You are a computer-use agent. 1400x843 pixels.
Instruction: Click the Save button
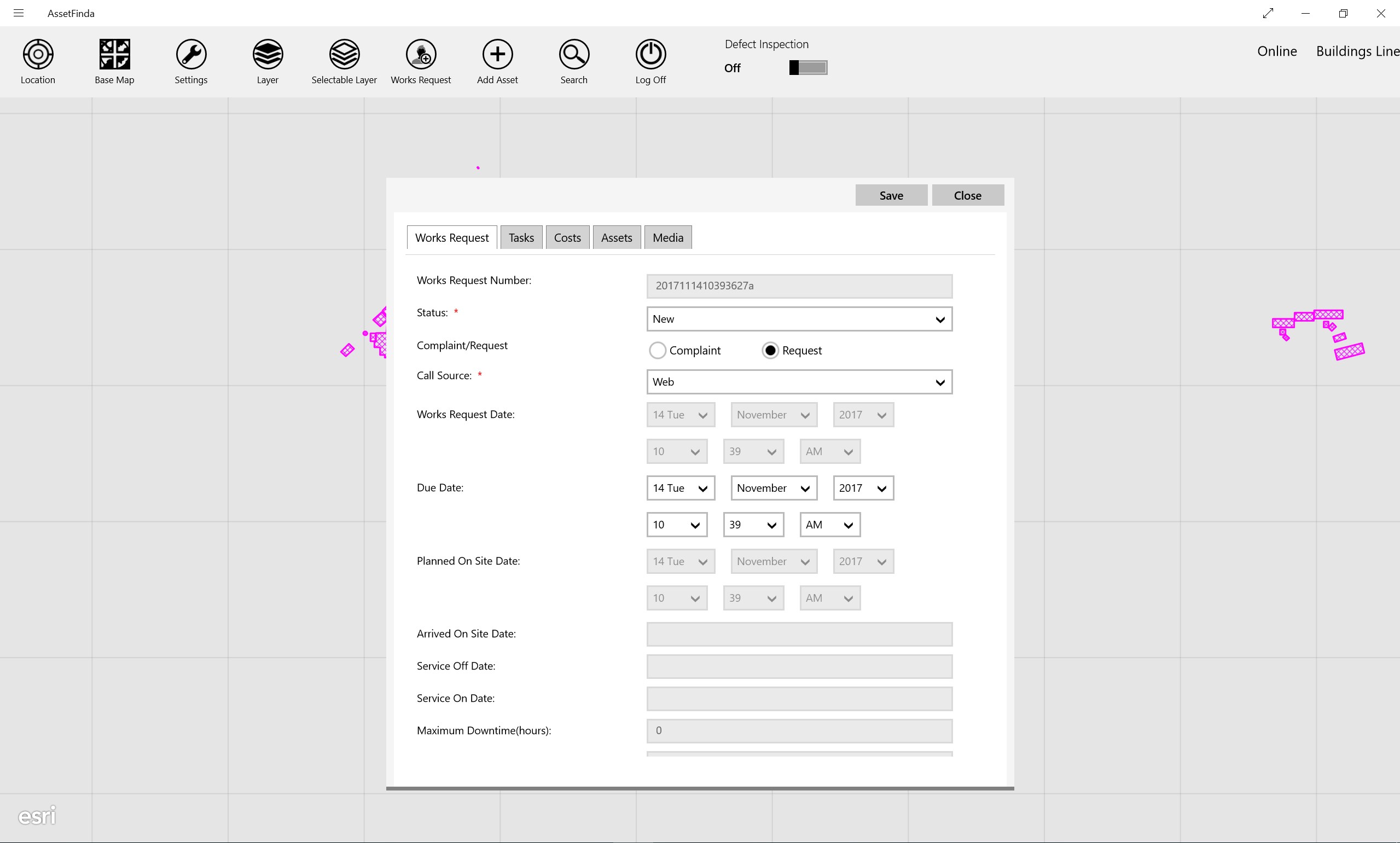click(x=891, y=195)
